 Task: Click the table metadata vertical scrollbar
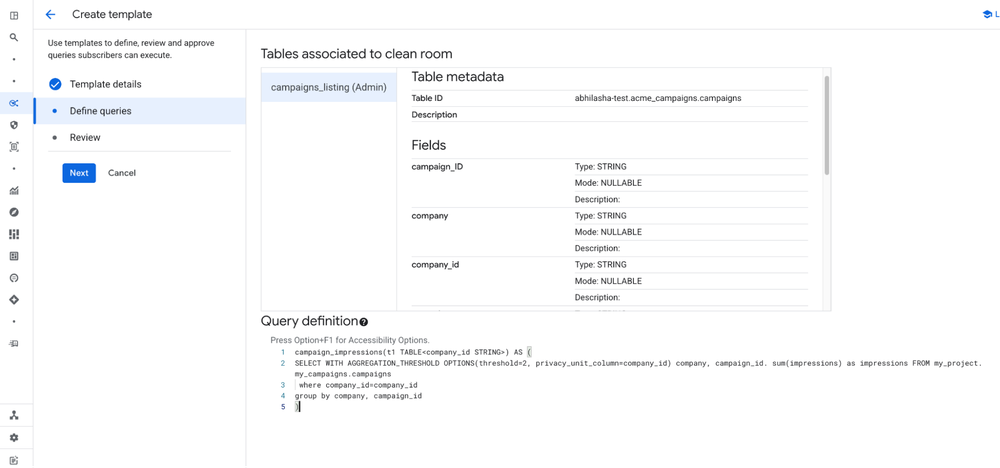click(826, 125)
